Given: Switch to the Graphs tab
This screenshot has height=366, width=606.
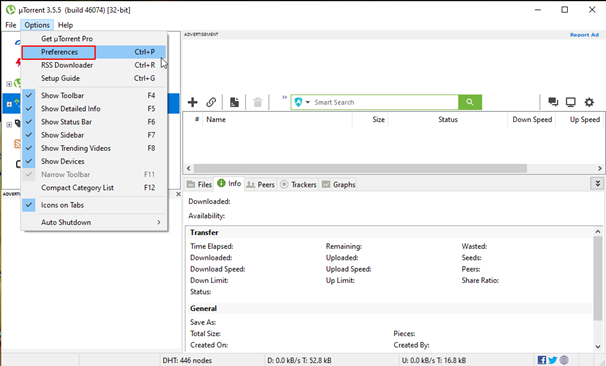Looking at the screenshot, I should click(x=339, y=184).
